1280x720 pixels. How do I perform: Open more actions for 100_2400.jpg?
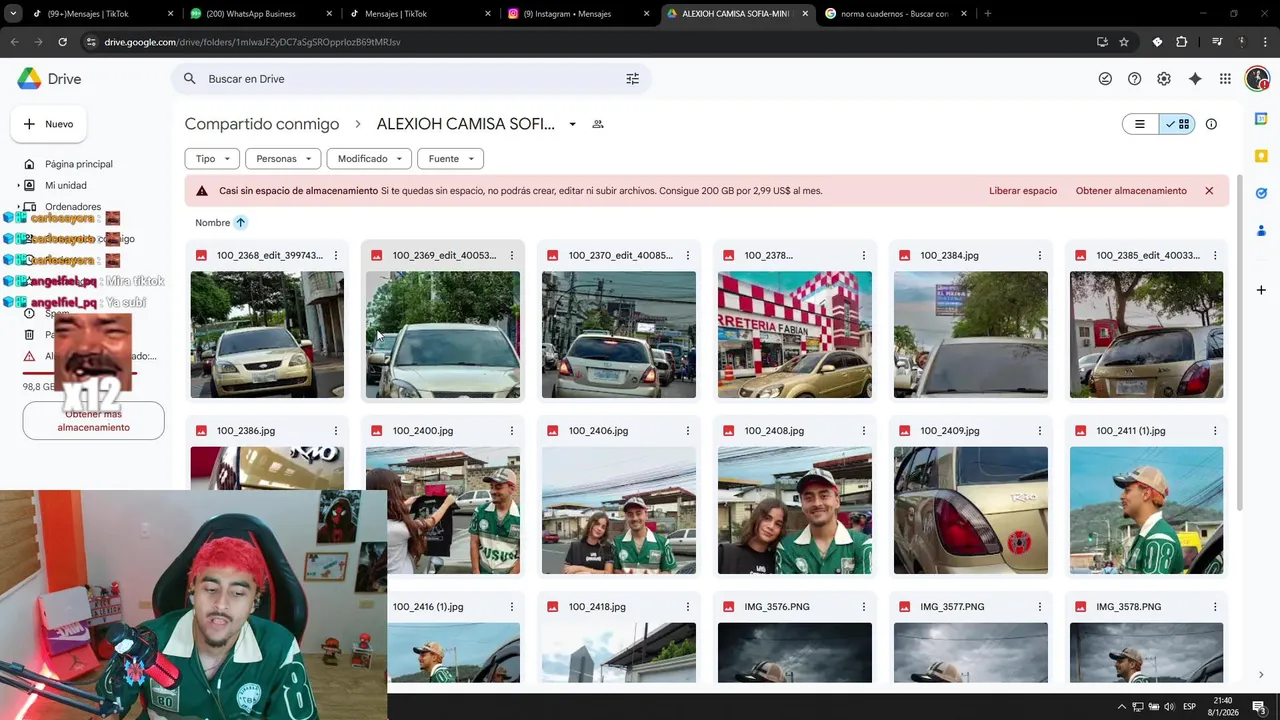pyautogui.click(x=511, y=431)
